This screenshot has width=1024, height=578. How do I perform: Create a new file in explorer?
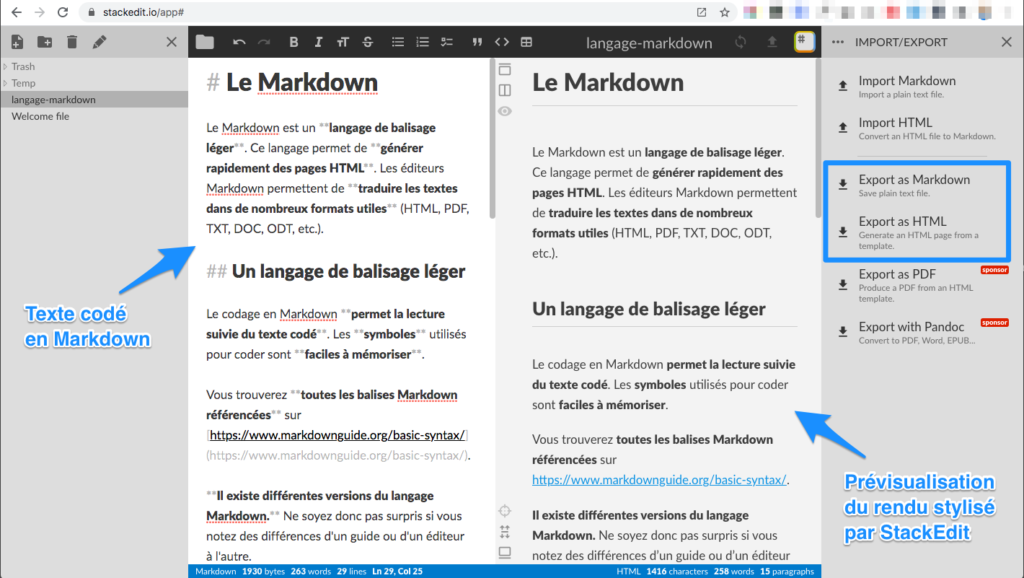(x=18, y=42)
